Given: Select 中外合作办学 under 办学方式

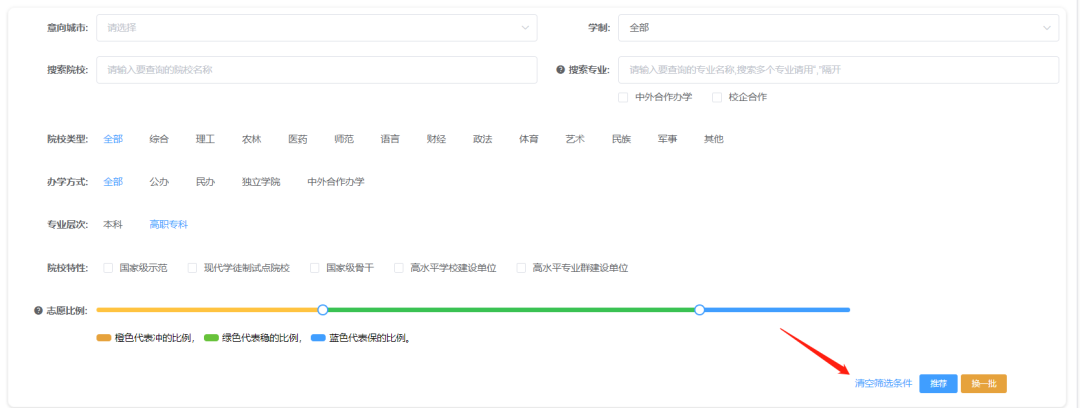Looking at the screenshot, I should pos(336,182).
